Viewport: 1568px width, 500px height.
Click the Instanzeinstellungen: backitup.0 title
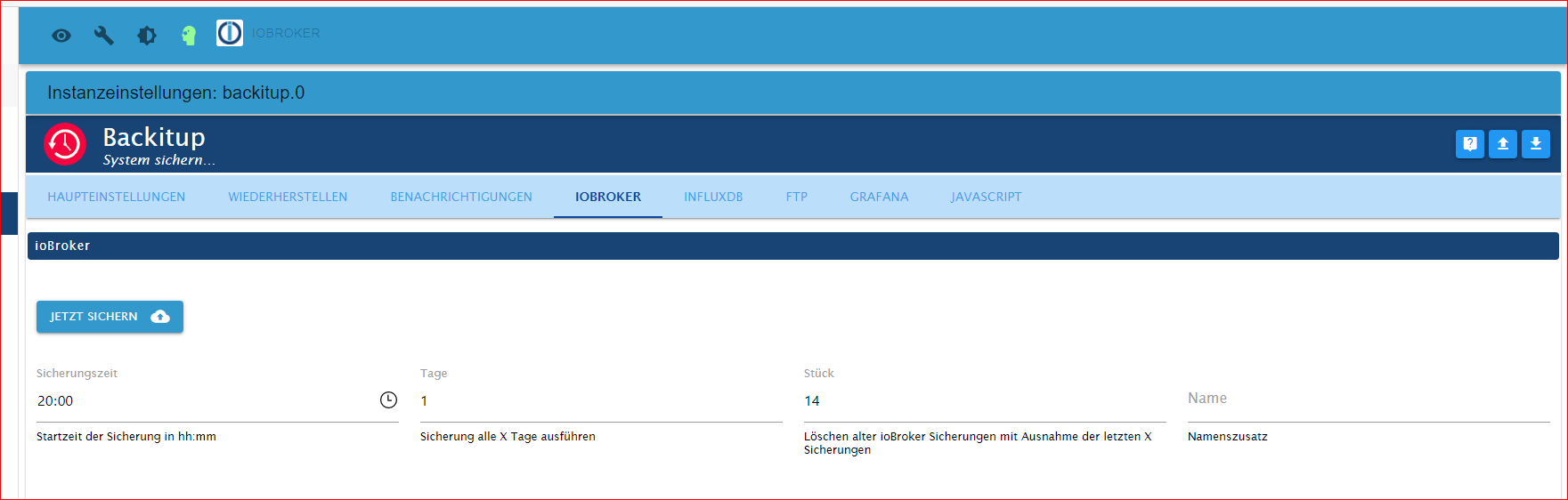click(x=176, y=93)
